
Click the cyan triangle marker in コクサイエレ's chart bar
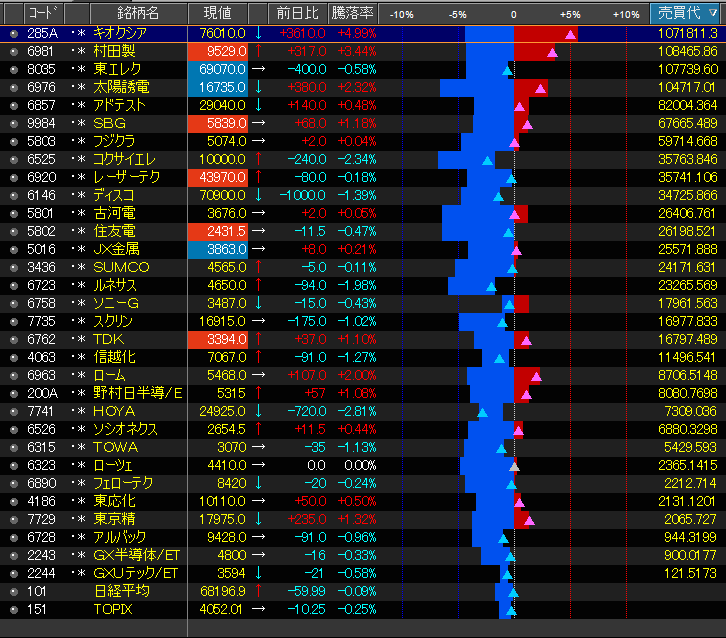click(487, 160)
